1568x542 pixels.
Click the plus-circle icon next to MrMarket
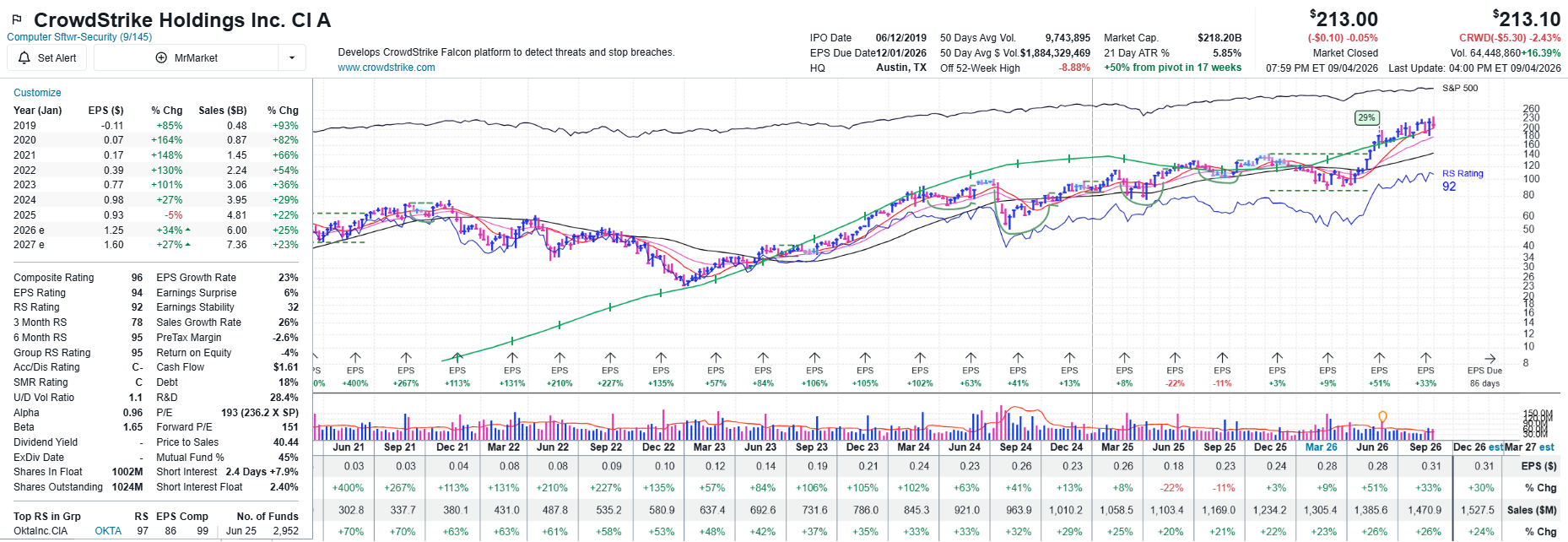coord(161,58)
